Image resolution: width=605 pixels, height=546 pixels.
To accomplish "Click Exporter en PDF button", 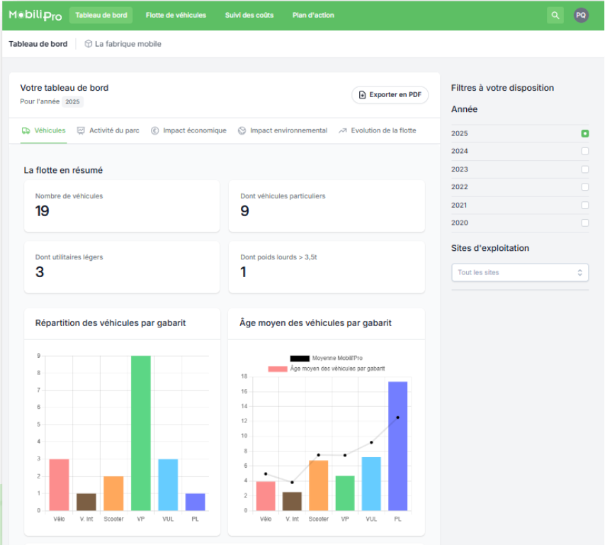I will (390, 95).
